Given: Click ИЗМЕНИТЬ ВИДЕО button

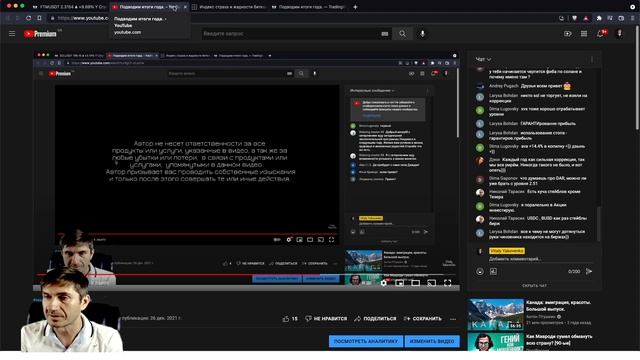Looking at the screenshot, I should [x=432, y=341].
